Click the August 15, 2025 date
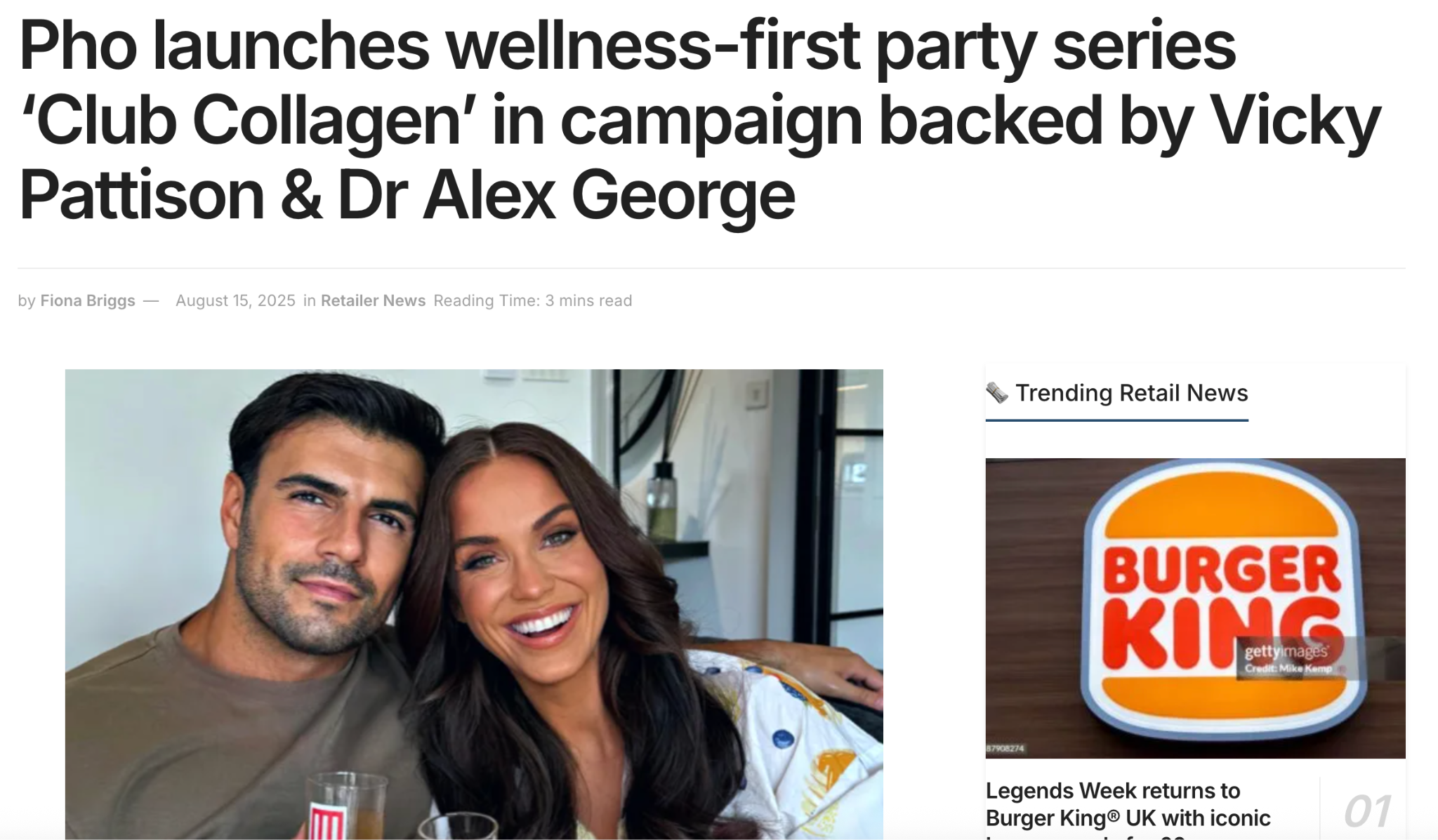 click(235, 300)
